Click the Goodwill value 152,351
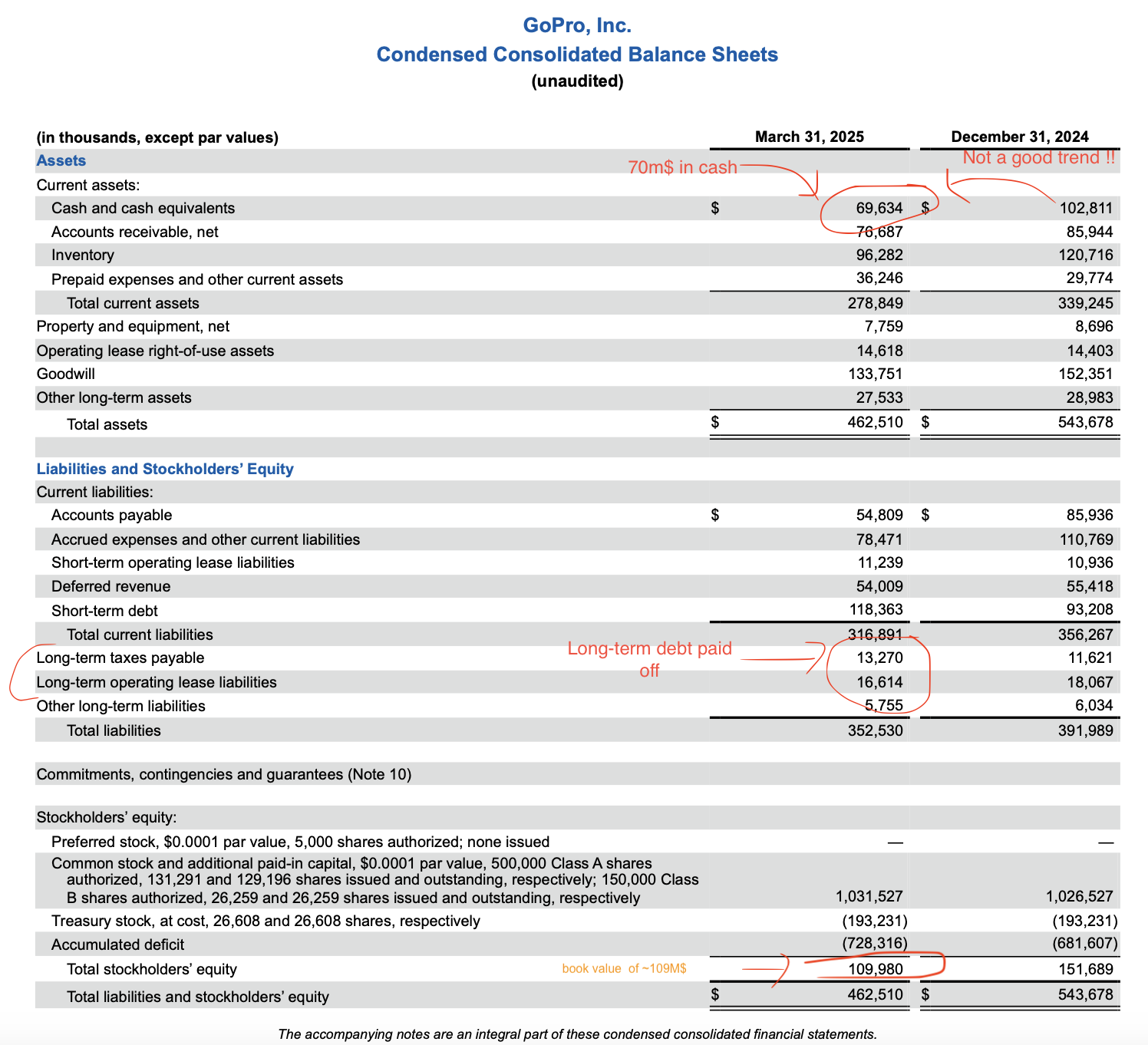Screen dimensions: 1148x1045 click(1085, 374)
